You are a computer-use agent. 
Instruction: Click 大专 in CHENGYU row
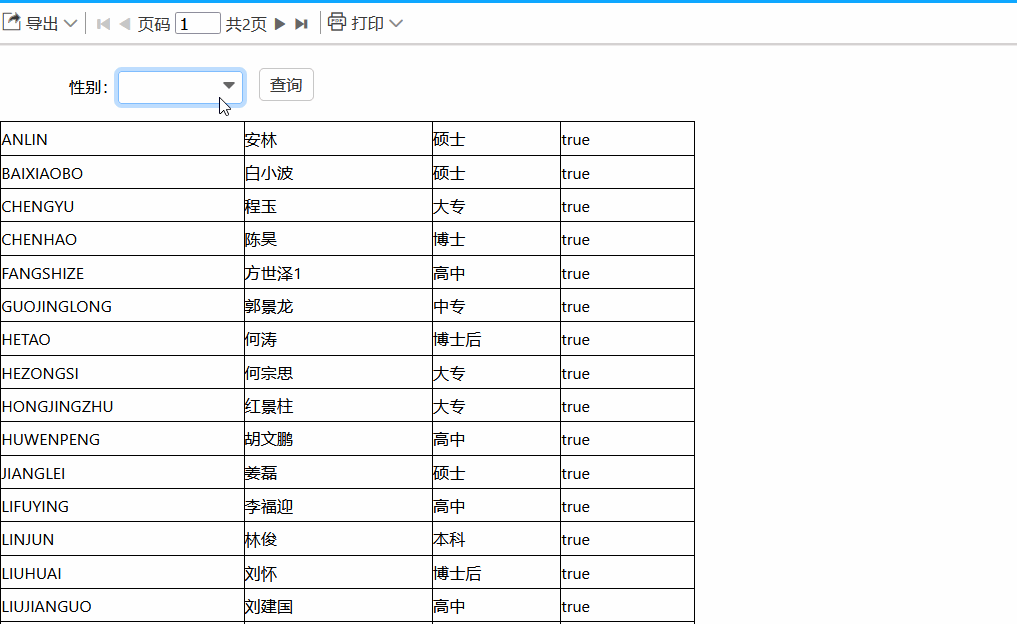pos(449,206)
